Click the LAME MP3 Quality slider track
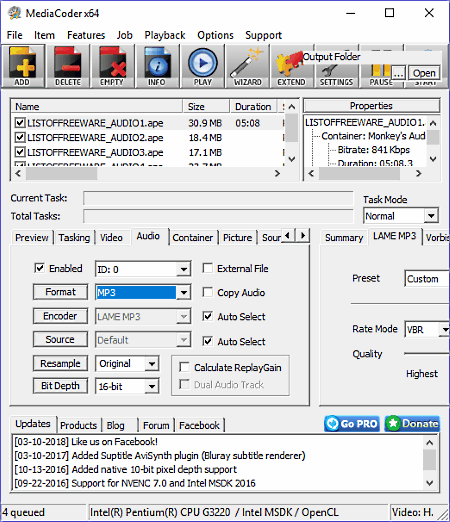 [427, 353]
